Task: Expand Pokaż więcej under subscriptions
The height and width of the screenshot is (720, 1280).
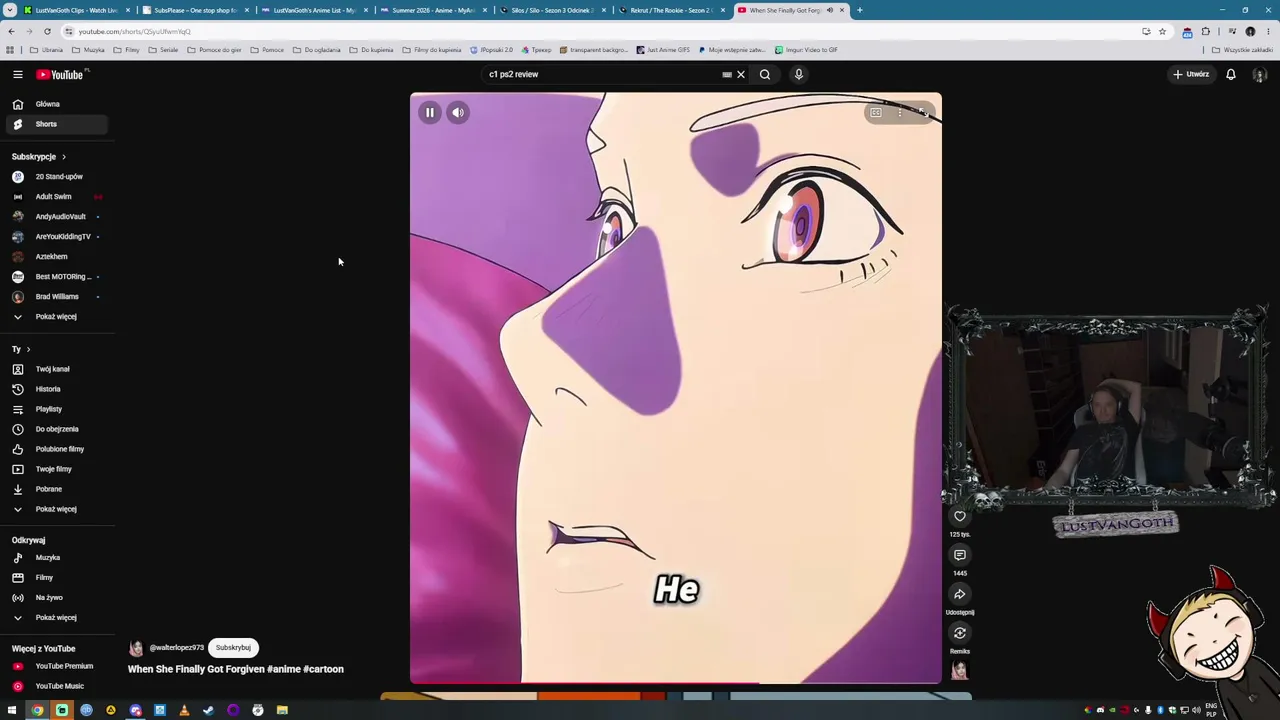Action: tap(56, 317)
